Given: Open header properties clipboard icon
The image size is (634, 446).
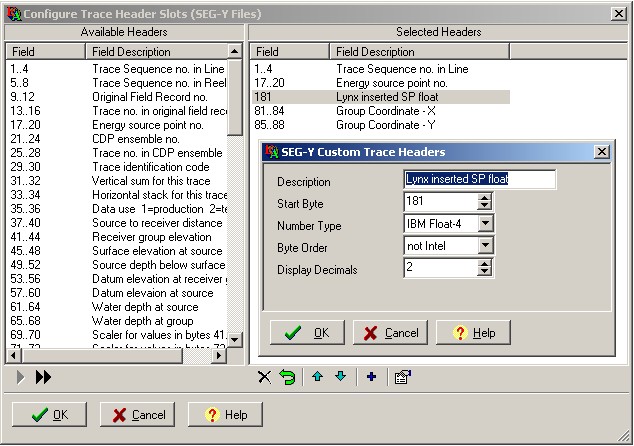Looking at the screenshot, I should coord(403,377).
